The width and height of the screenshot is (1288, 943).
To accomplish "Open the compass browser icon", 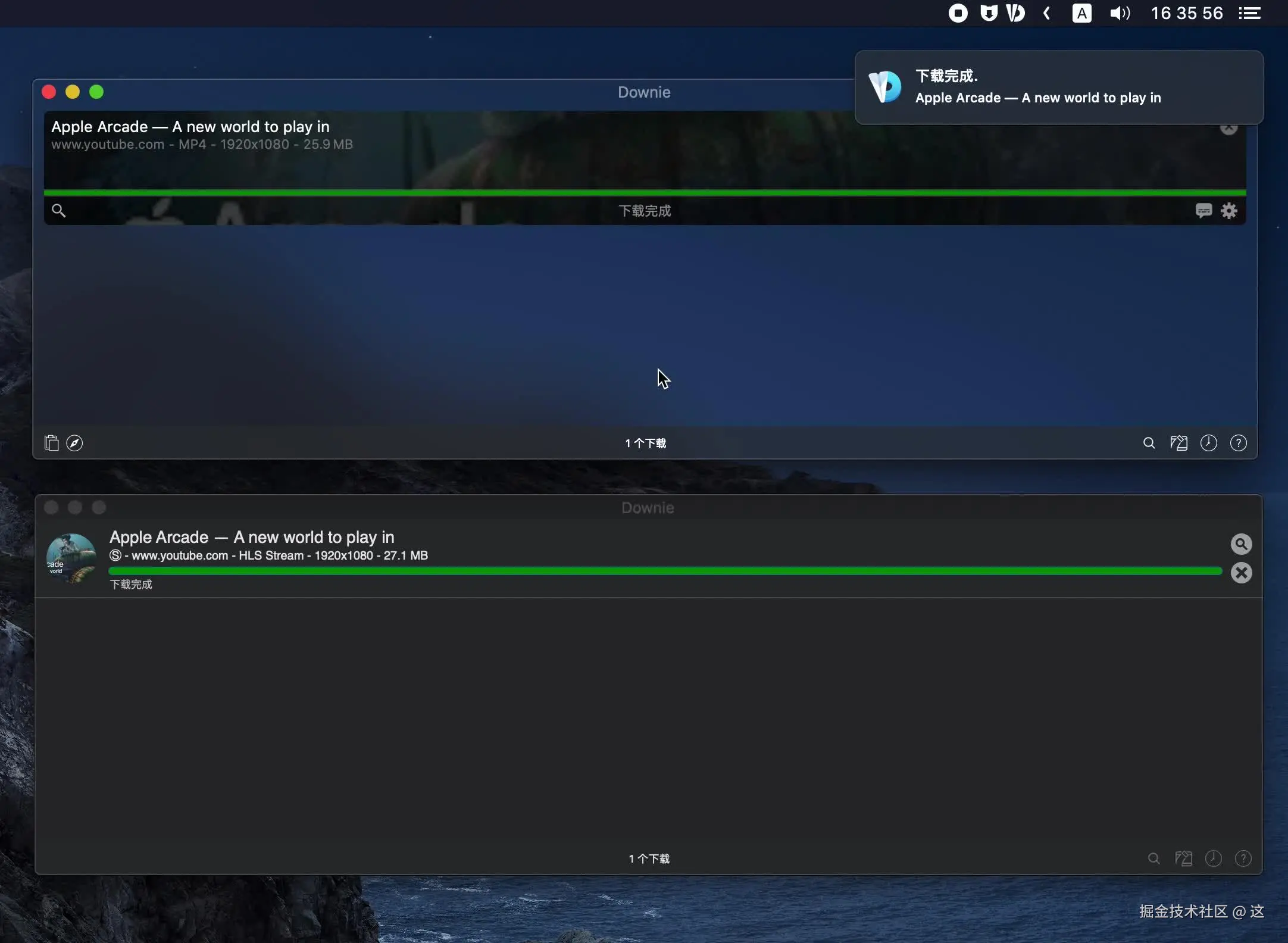I will coord(74,443).
